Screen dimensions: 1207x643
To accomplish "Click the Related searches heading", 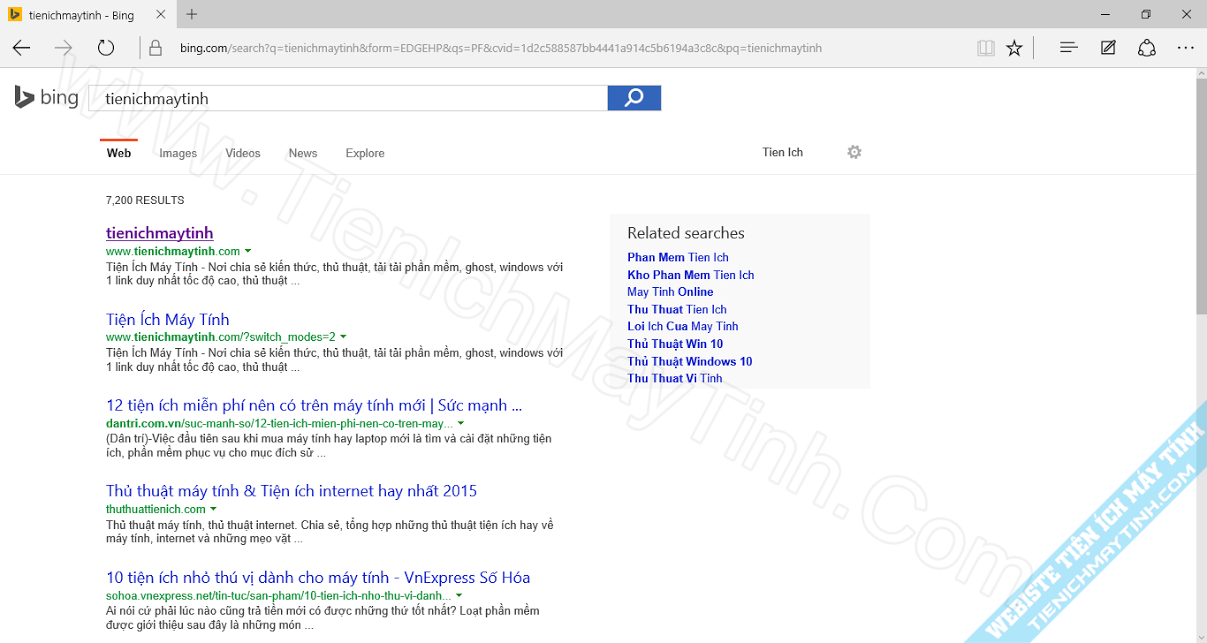I will click(x=686, y=233).
